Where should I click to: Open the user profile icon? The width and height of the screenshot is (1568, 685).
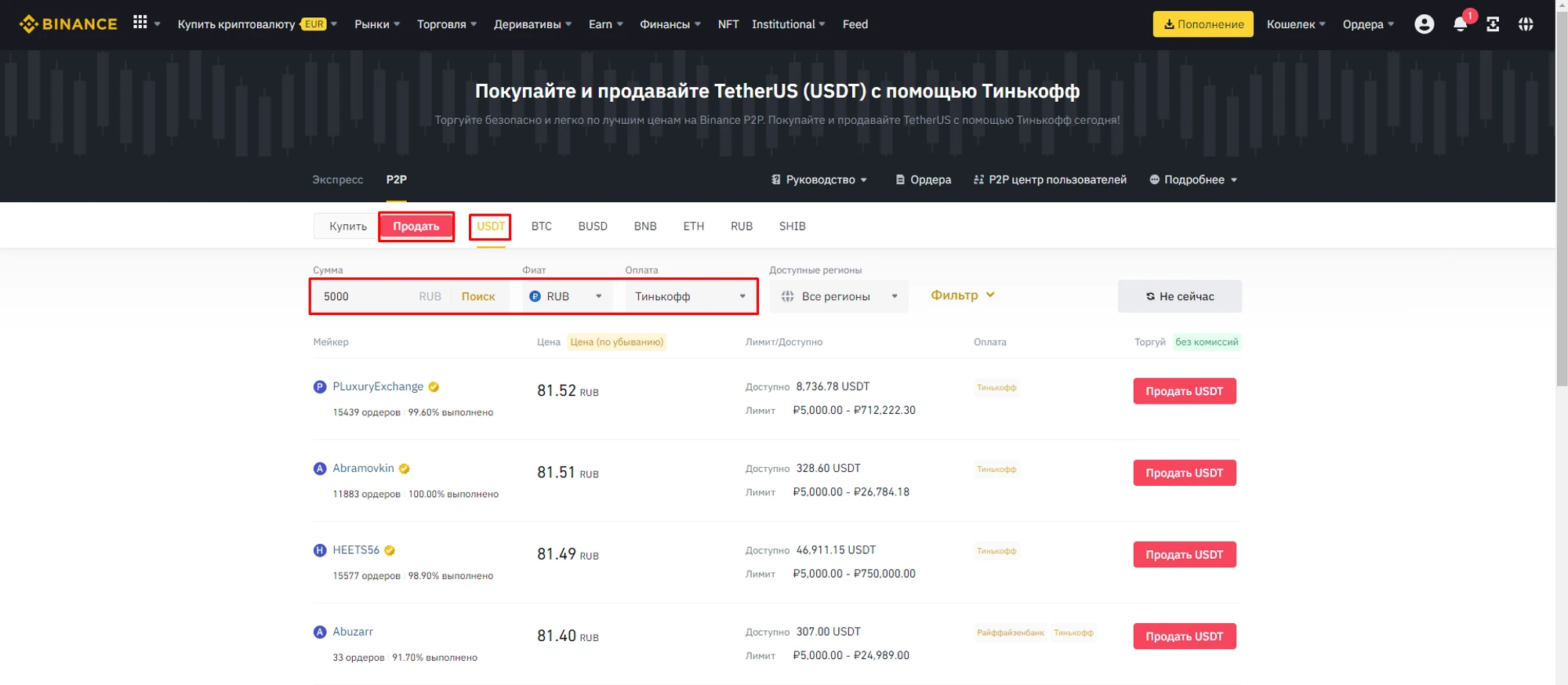click(1424, 24)
